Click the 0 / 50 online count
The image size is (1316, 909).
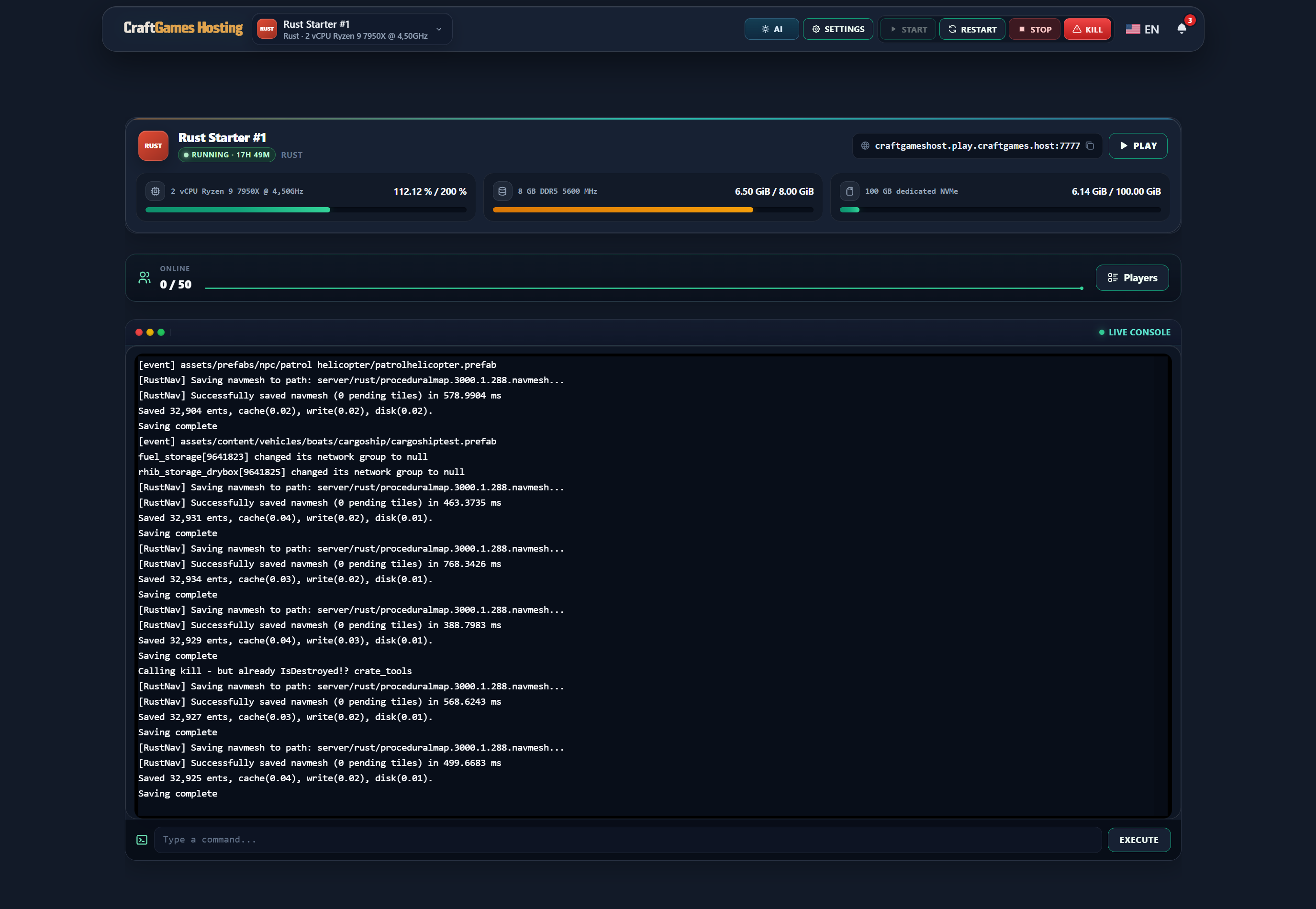click(176, 285)
